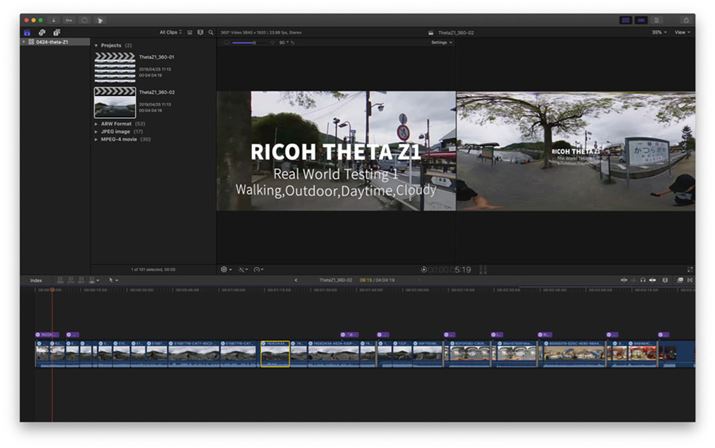Open the Libraries sidebar
Image resolution: width=715 pixels, height=448 pixels.
[27, 32]
